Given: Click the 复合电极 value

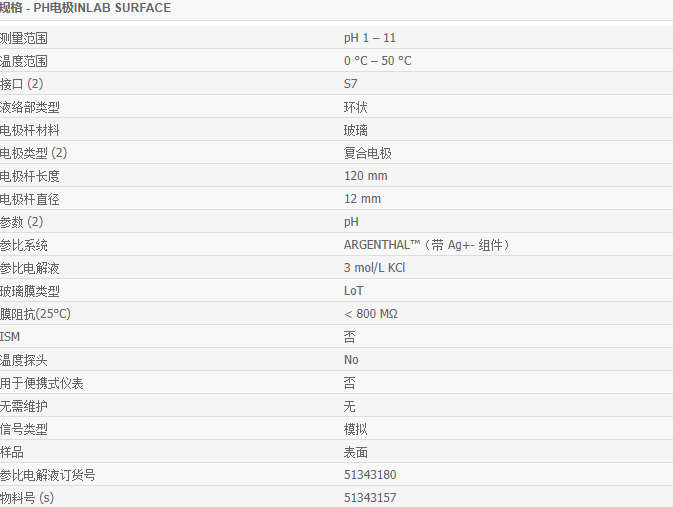Looking at the screenshot, I should coord(367,153).
